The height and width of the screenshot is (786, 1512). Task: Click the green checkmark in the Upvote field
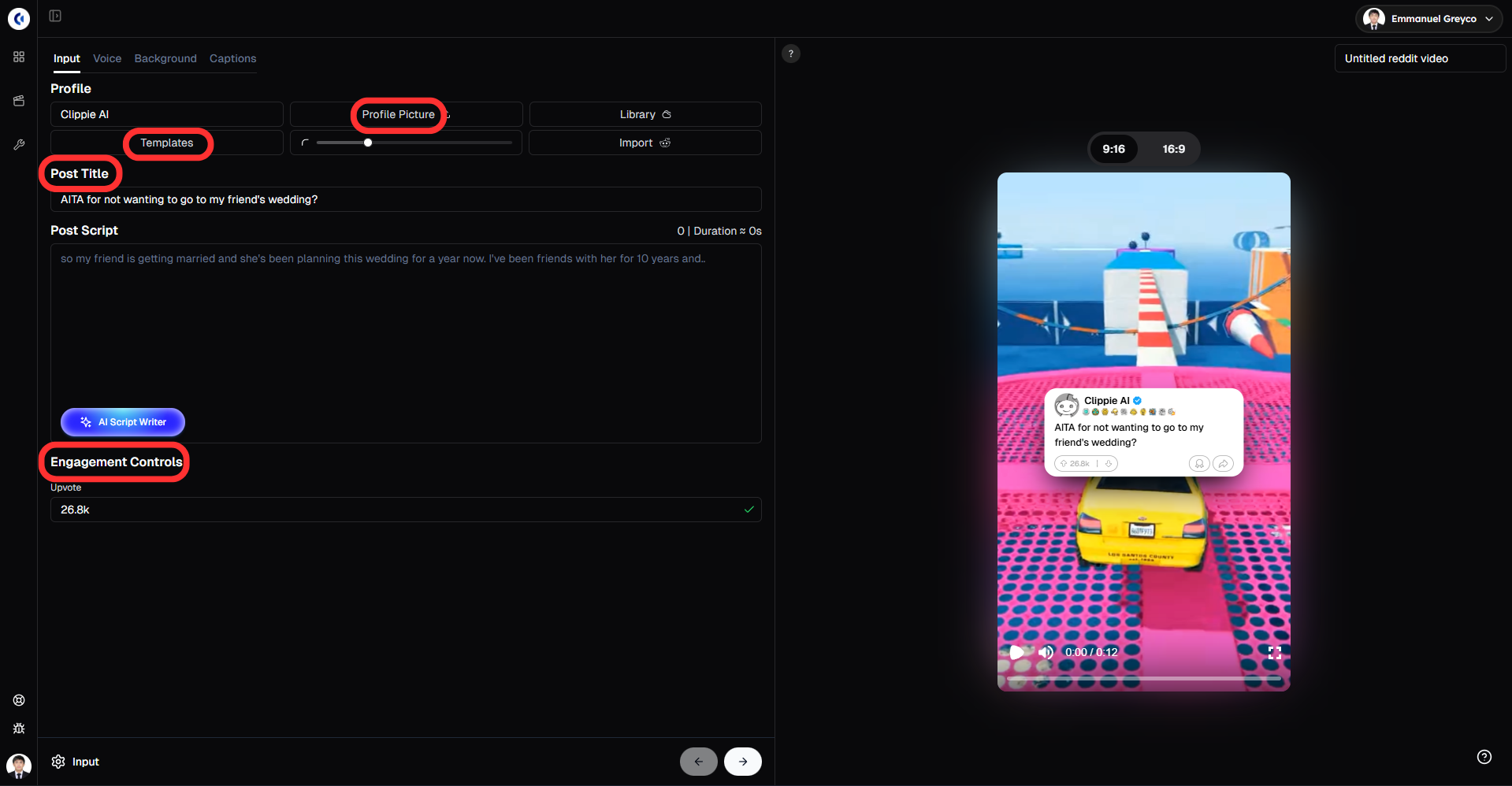(749, 510)
